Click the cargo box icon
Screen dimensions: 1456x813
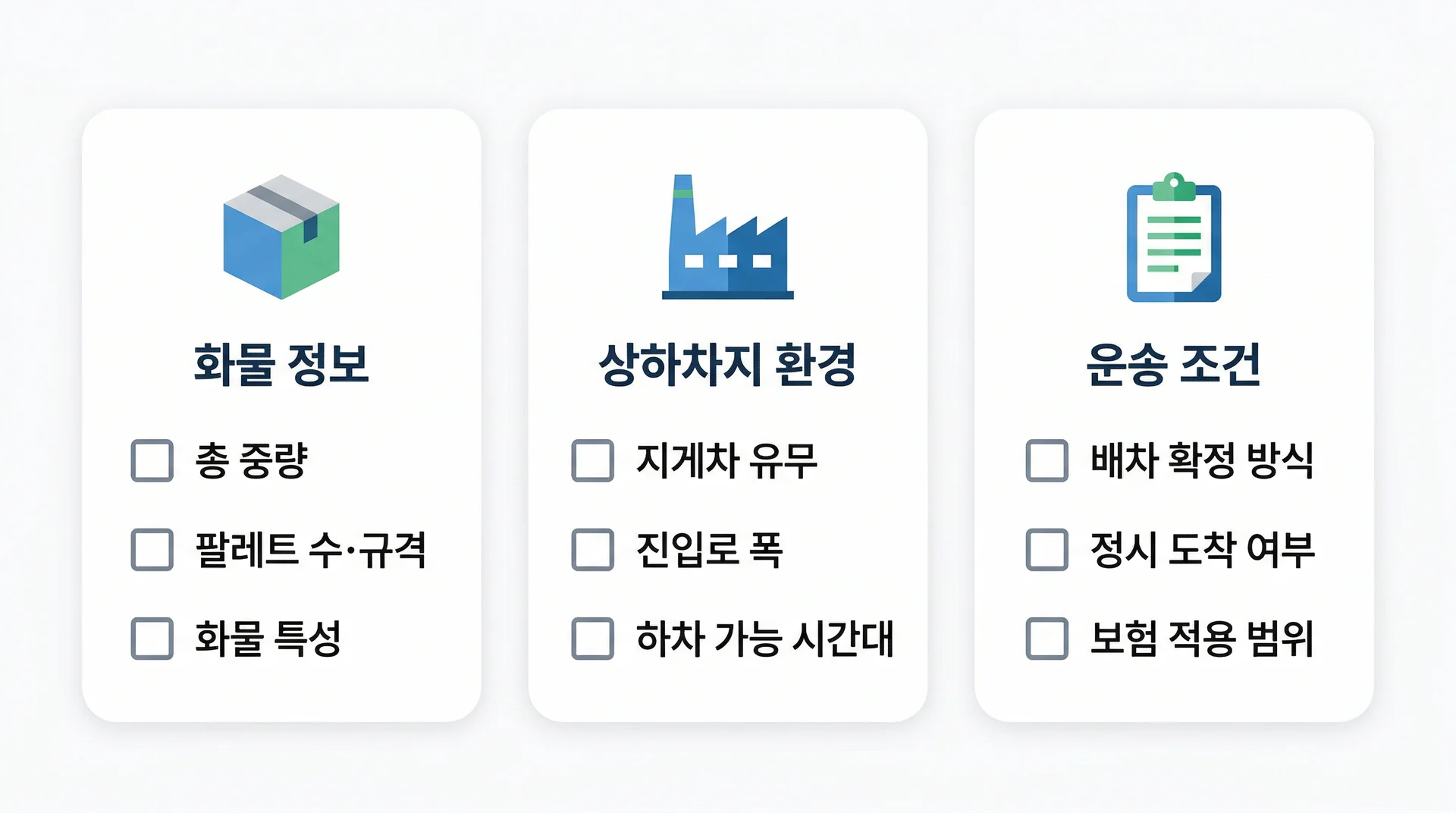click(281, 237)
